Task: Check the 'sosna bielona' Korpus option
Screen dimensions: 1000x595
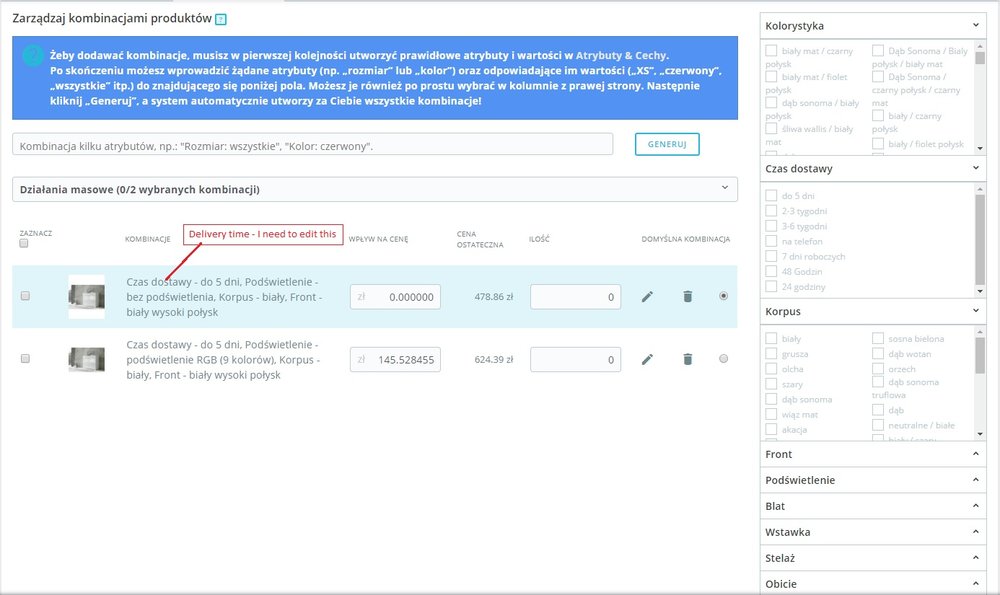Action: coord(878,338)
